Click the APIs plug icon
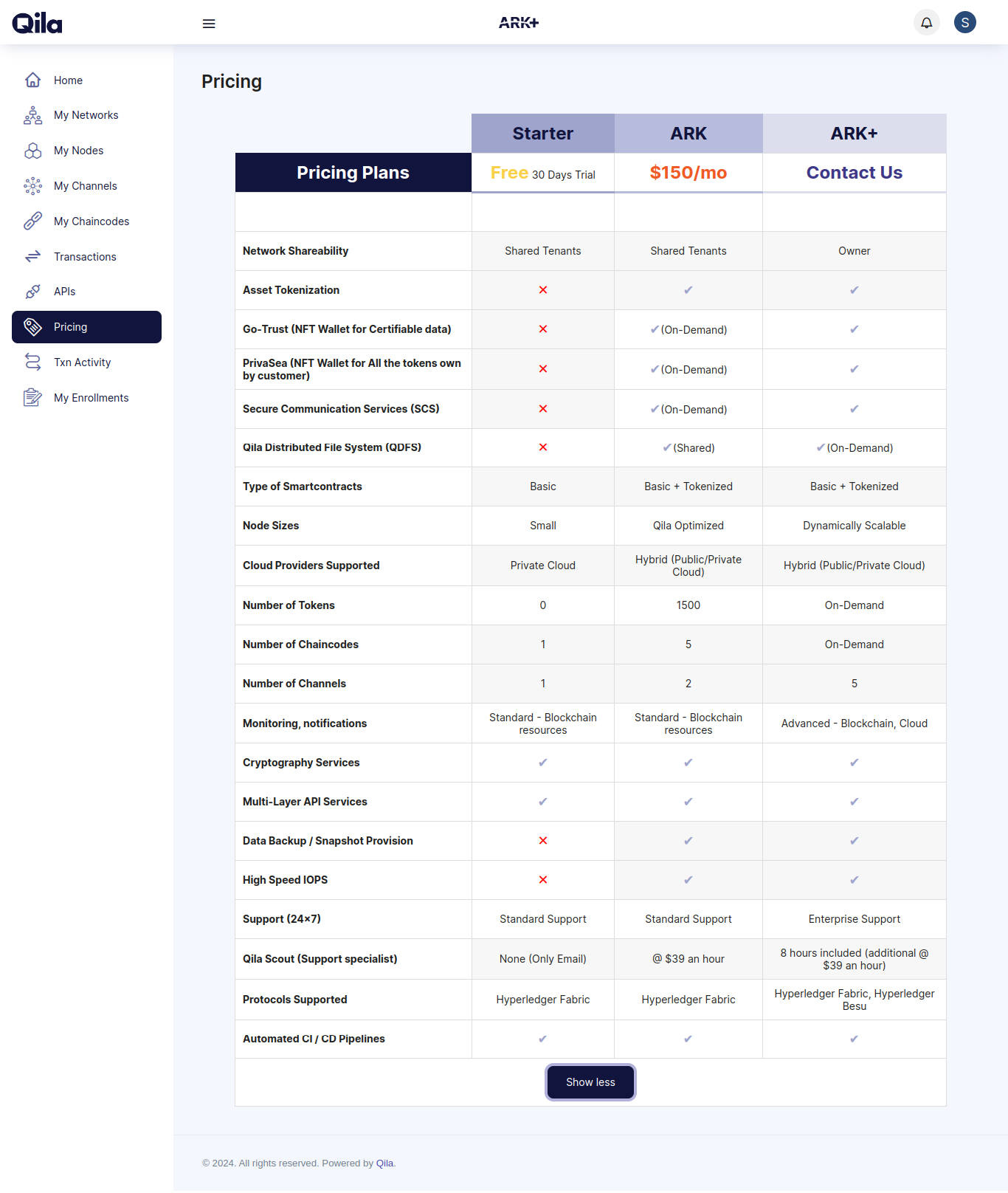1008x1193 pixels. coord(32,292)
